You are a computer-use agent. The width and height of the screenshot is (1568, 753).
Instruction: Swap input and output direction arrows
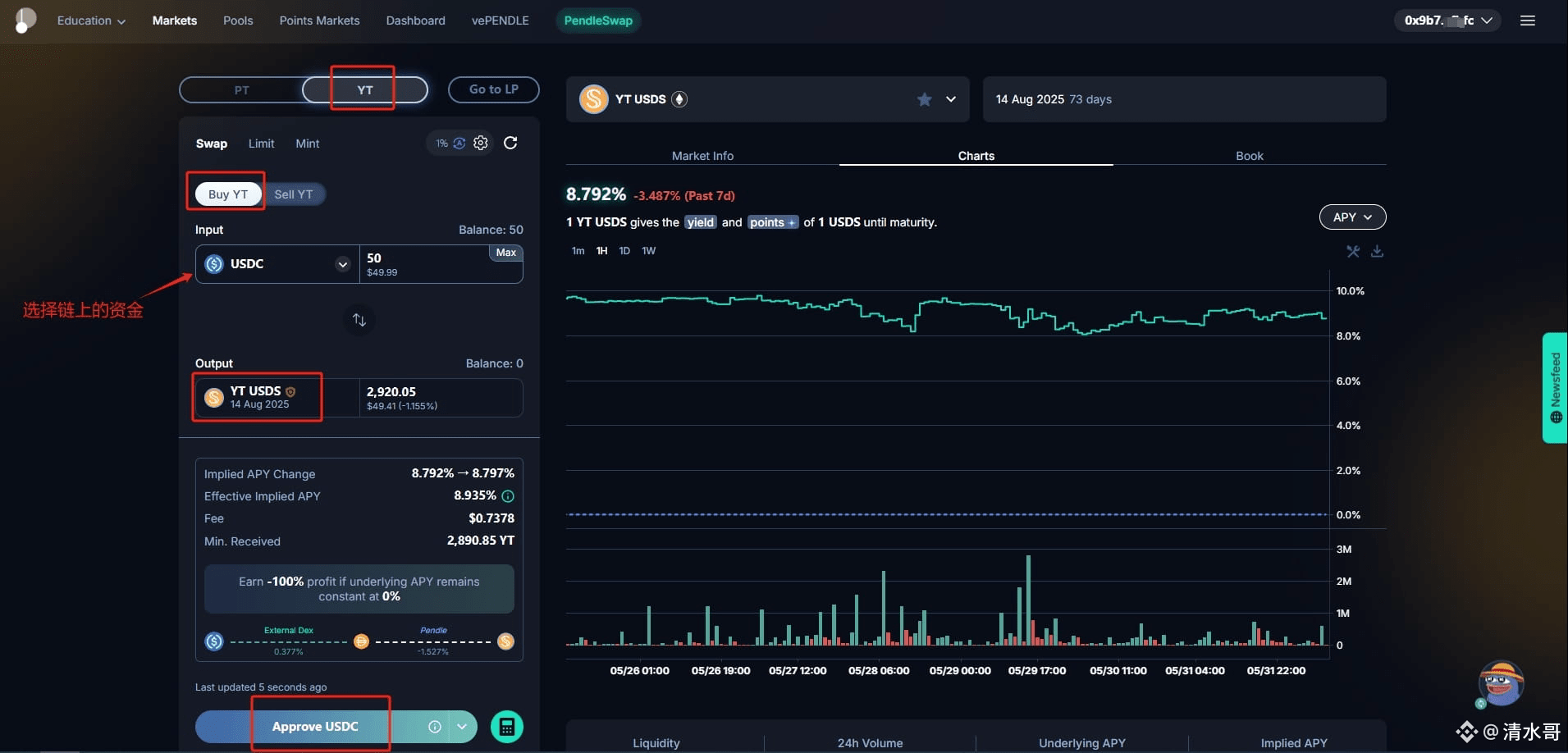(359, 320)
